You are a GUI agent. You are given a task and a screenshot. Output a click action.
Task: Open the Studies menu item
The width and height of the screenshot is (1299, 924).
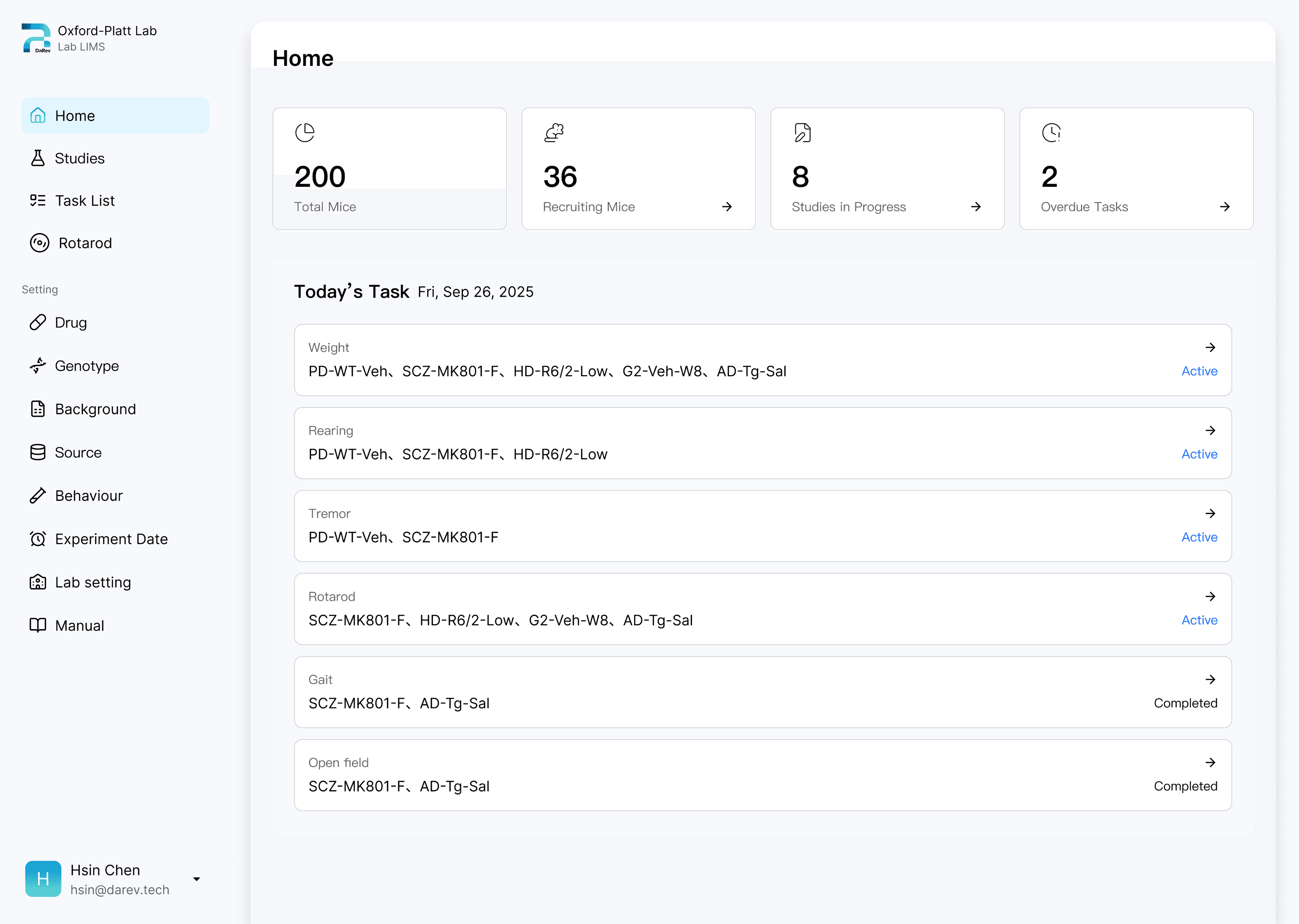[x=115, y=158]
